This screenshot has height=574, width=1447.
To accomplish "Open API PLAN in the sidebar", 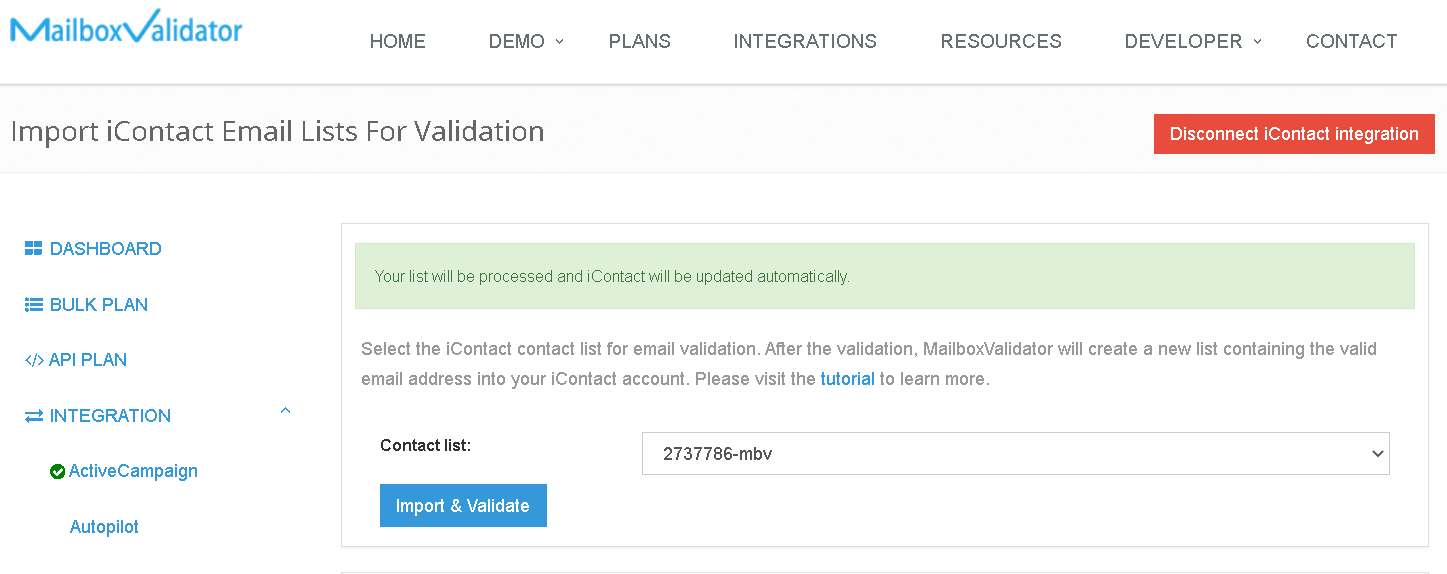I will [x=88, y=360].
